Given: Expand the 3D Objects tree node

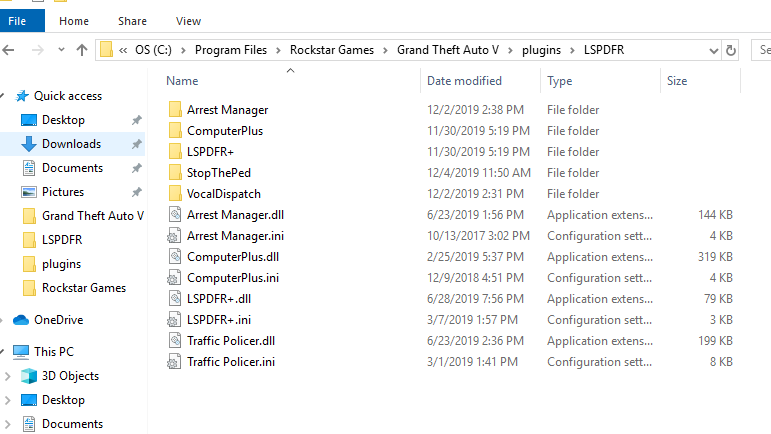Looking at the screenshot, I should coord(8,376).
